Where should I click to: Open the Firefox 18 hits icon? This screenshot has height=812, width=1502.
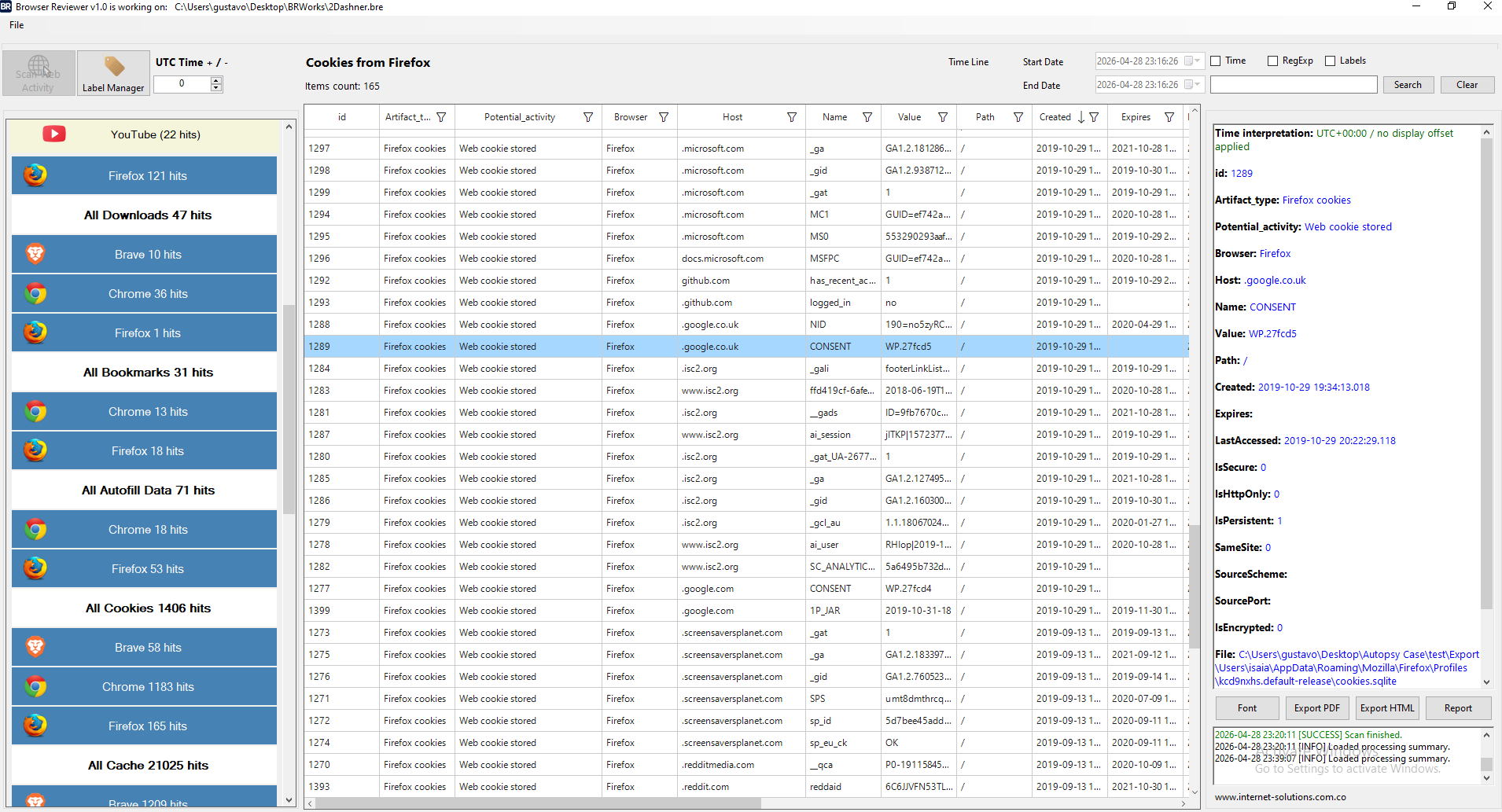[x=35, y=450]
